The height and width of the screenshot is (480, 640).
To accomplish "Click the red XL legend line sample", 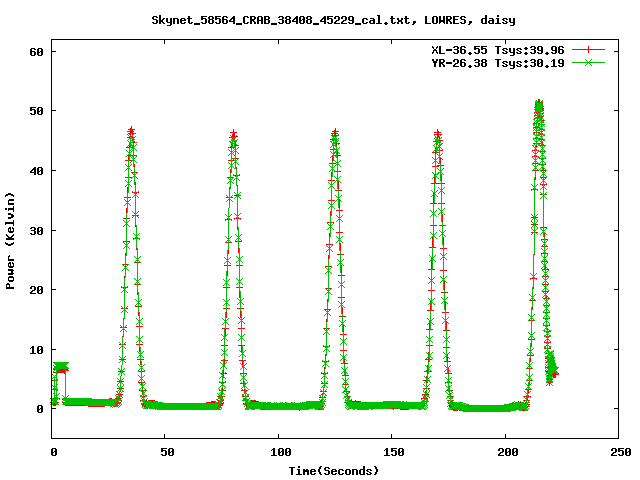I will click(x=588, y=50).
